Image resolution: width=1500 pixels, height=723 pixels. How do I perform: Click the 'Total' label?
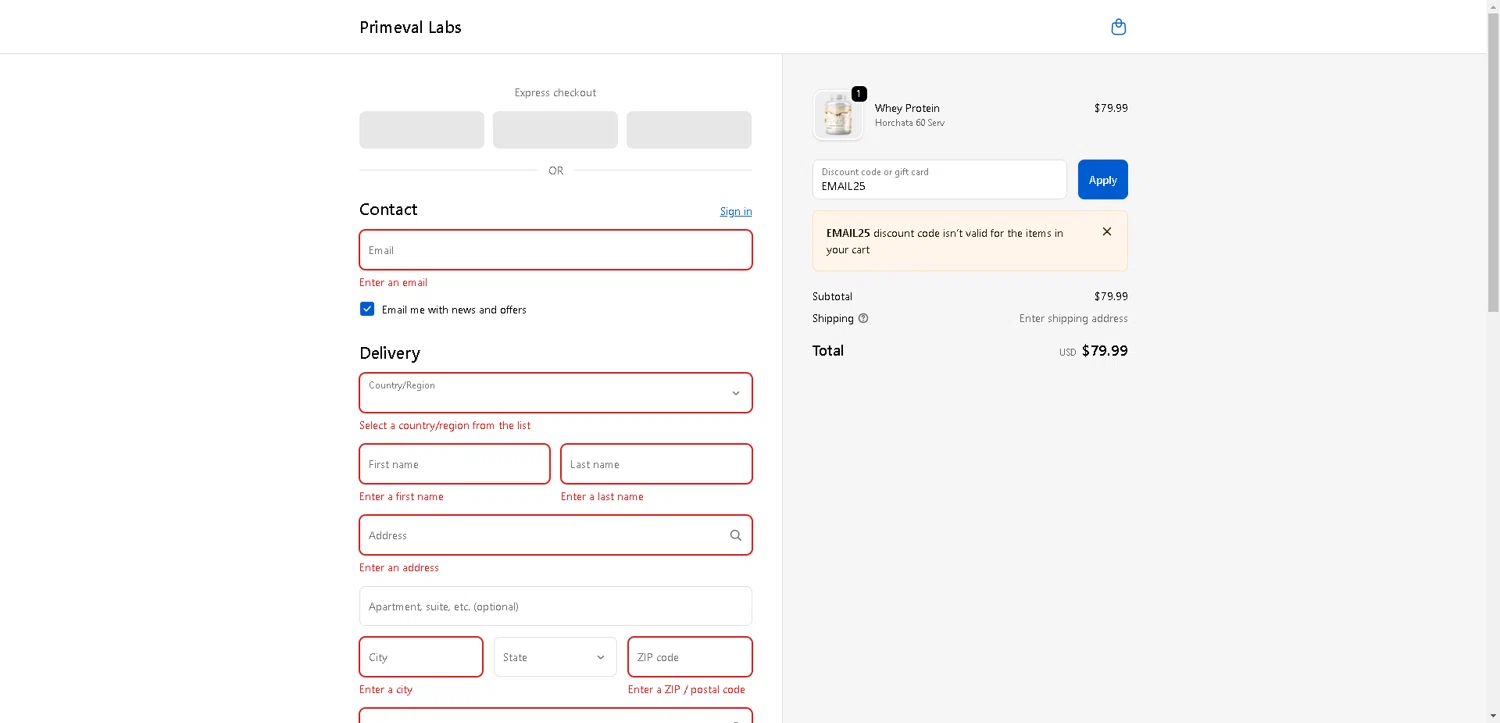tap(828, 351)
